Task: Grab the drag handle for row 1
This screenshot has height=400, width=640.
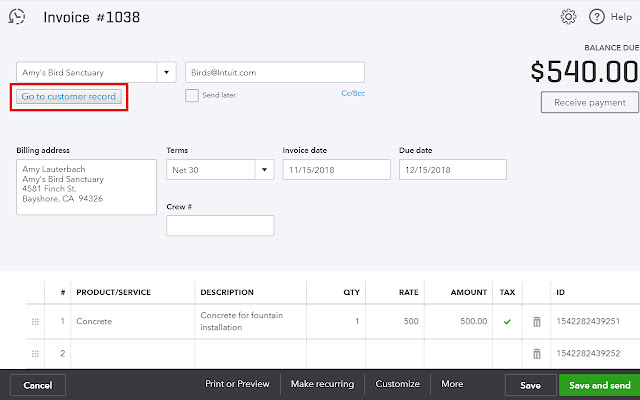Action: (x=36, y=322)
